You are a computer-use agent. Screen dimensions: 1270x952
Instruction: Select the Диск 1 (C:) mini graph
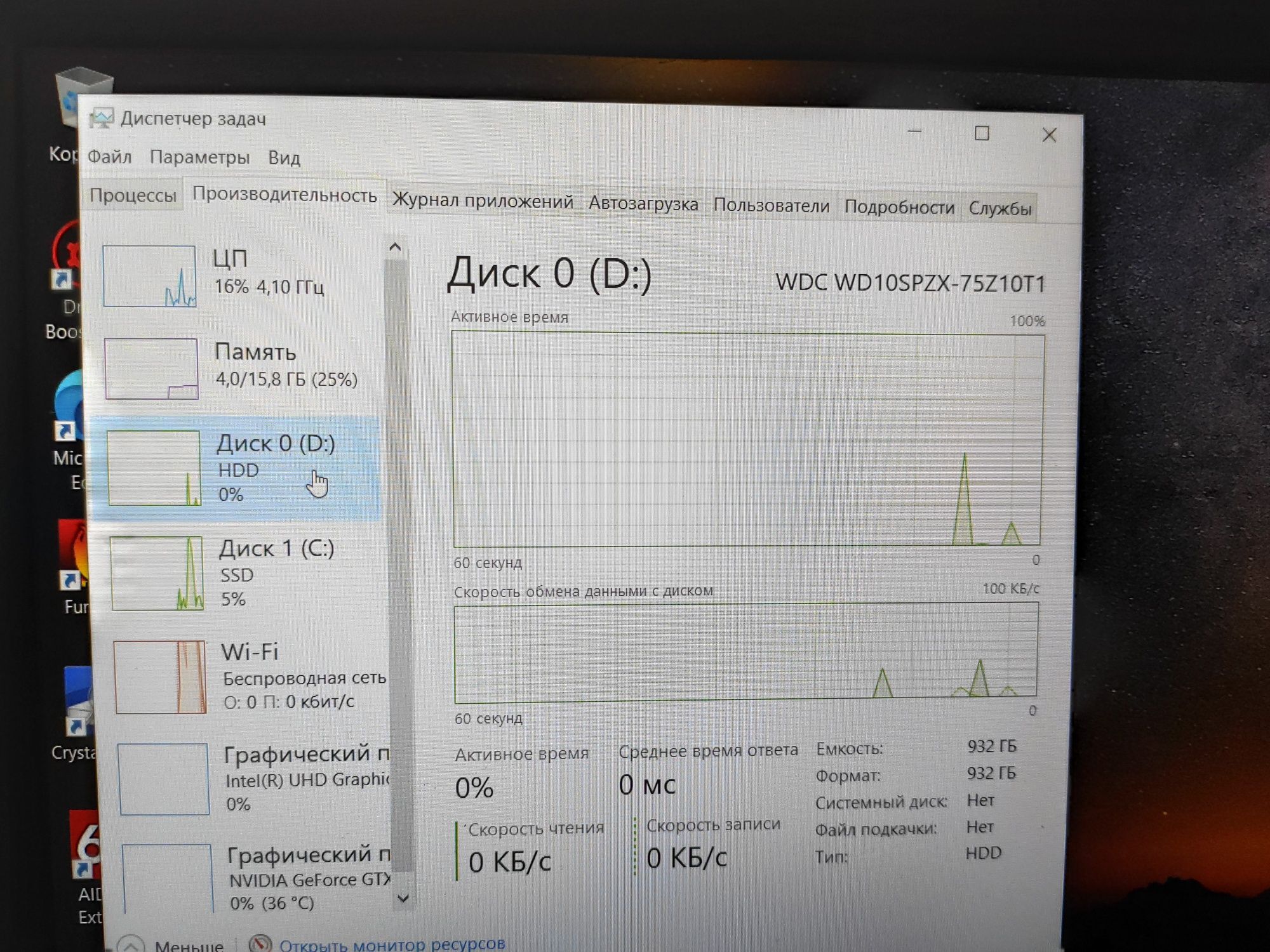(x=157, y=573)
